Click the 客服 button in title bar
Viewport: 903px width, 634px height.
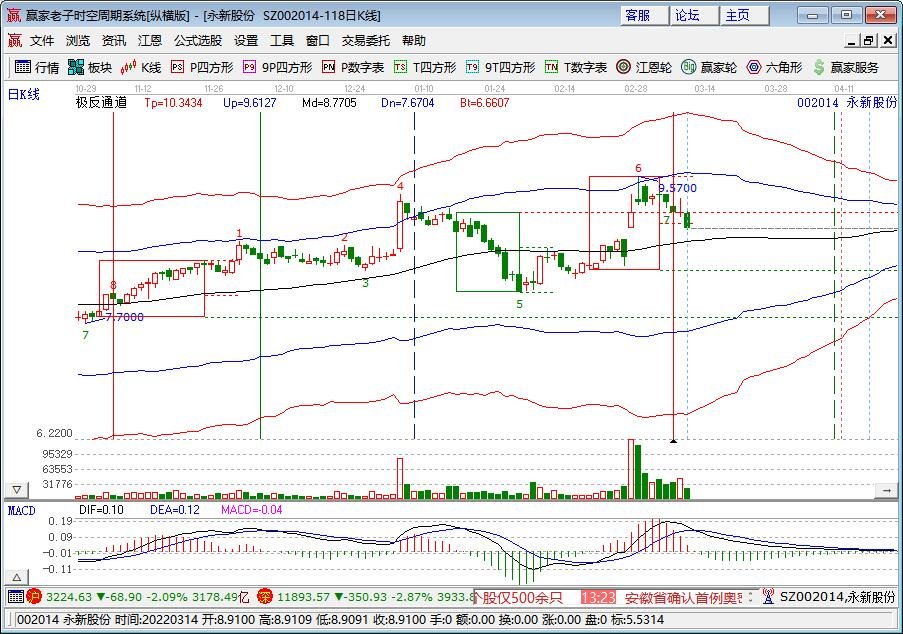pos(644,16)
